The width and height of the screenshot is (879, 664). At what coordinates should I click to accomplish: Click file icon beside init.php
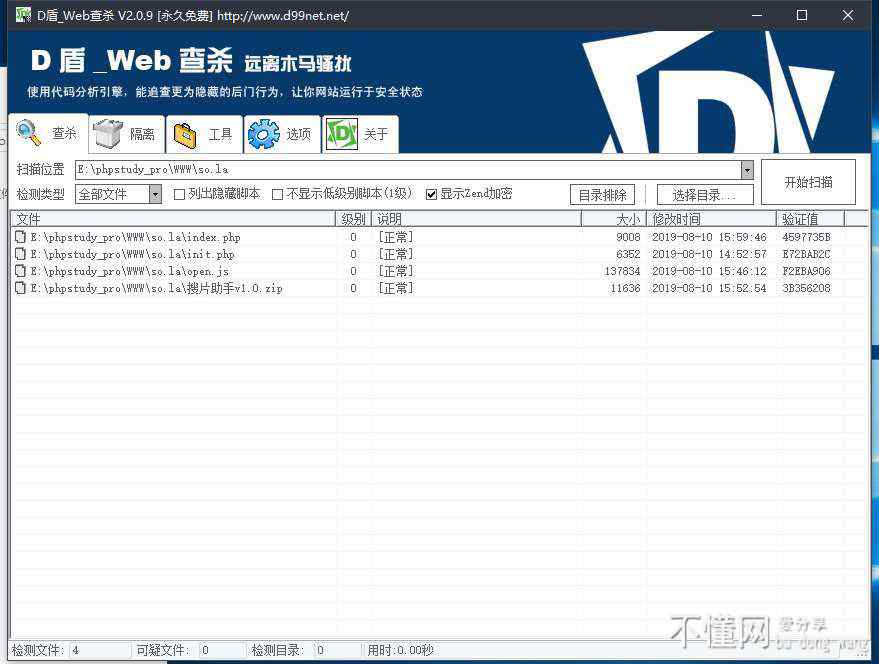coord(20,253)
